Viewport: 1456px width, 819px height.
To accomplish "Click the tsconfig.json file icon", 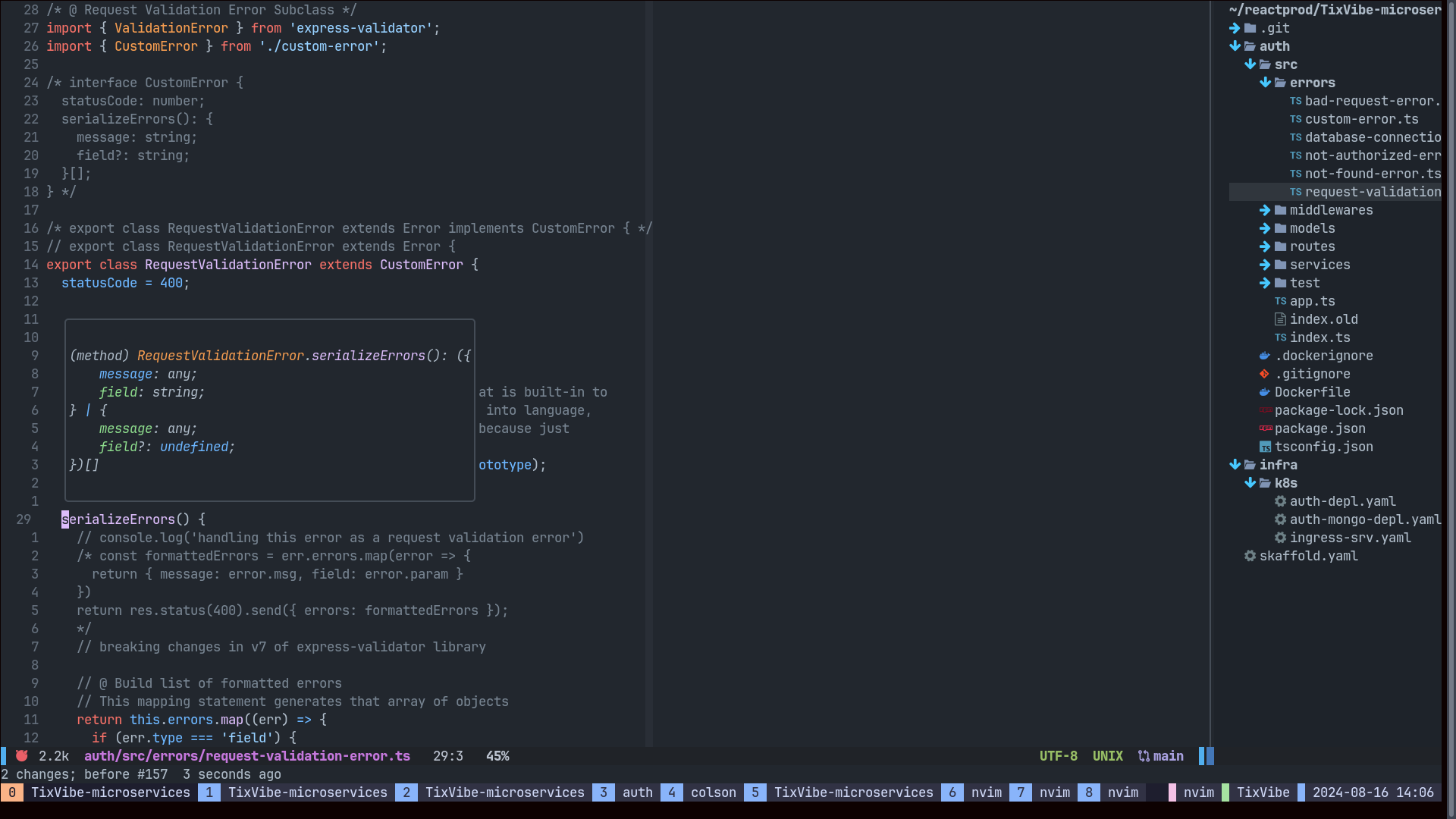I will [x=1265, y=447].
